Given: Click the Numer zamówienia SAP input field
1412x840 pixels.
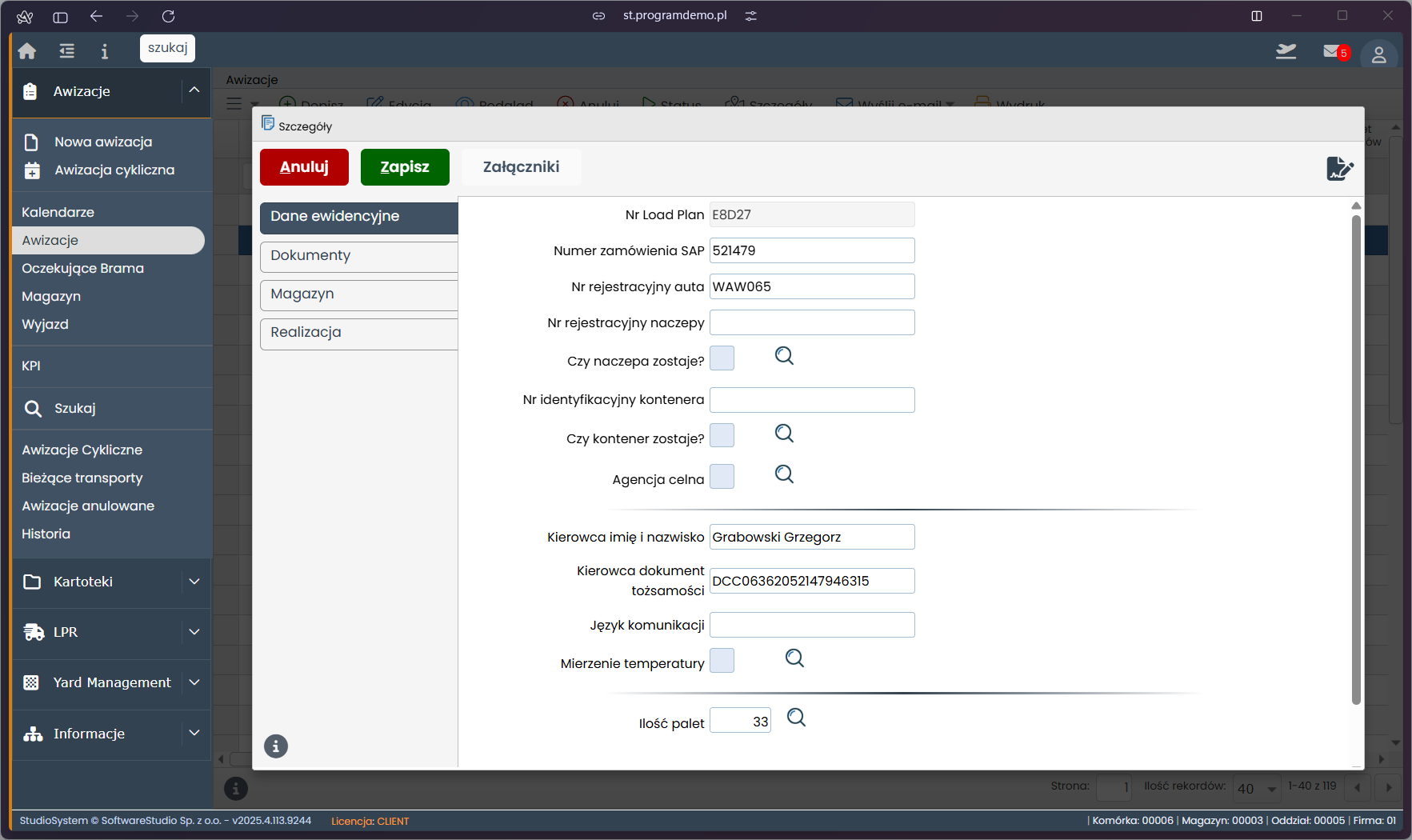Looking at the screenshot, I should click(x=811, y=250).
